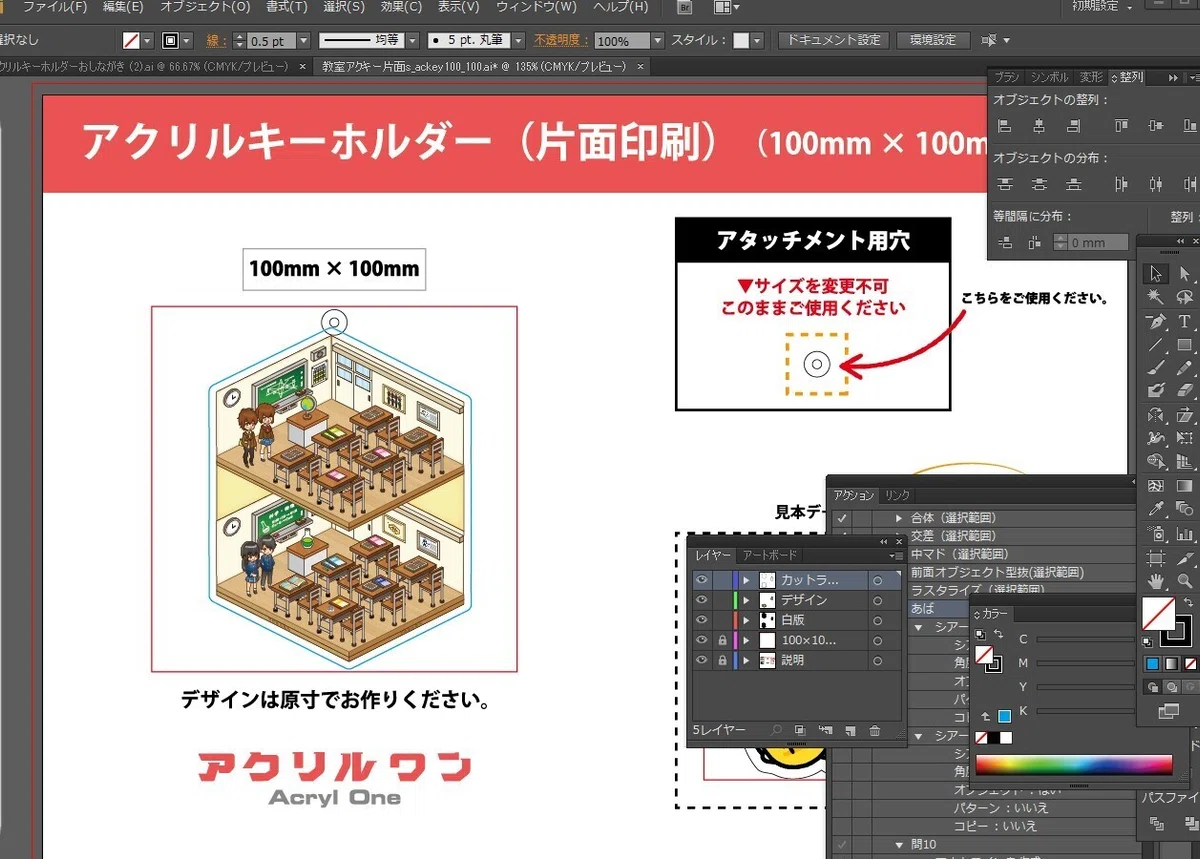Select the Artboard tool
This screenshot has width=1200, height=859.
pyautogui.click(x=1156, y=557)
